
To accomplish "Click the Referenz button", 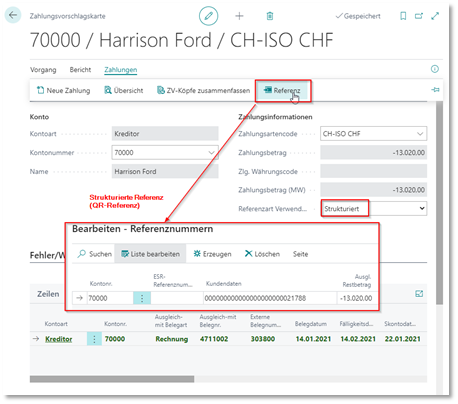I will point(282,90).
